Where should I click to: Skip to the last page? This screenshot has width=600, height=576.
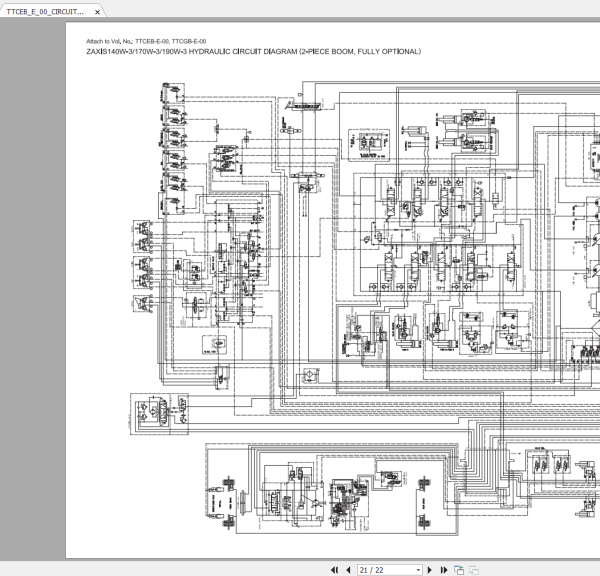(x=443, y=569)
